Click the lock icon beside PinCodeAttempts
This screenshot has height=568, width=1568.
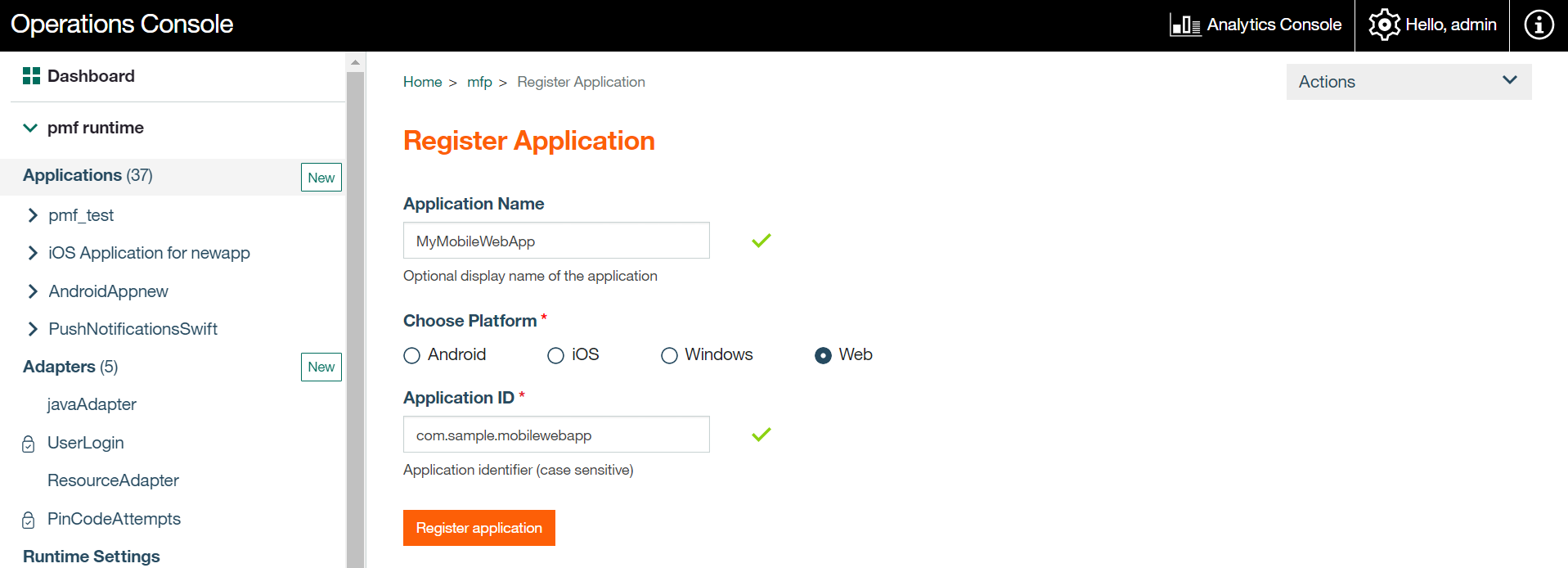coord(29,520)
